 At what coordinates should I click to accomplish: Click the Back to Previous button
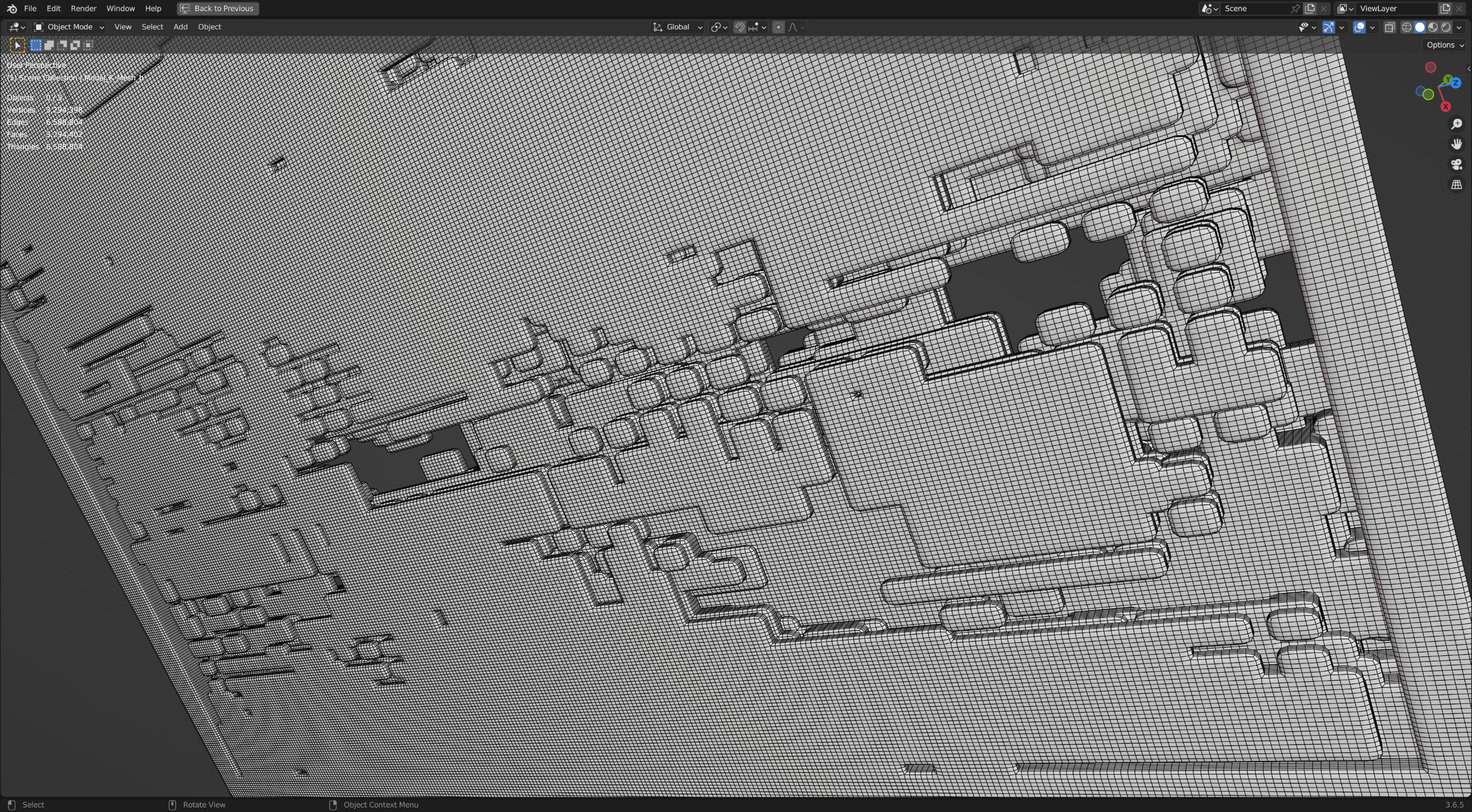[x=218, y=8]
